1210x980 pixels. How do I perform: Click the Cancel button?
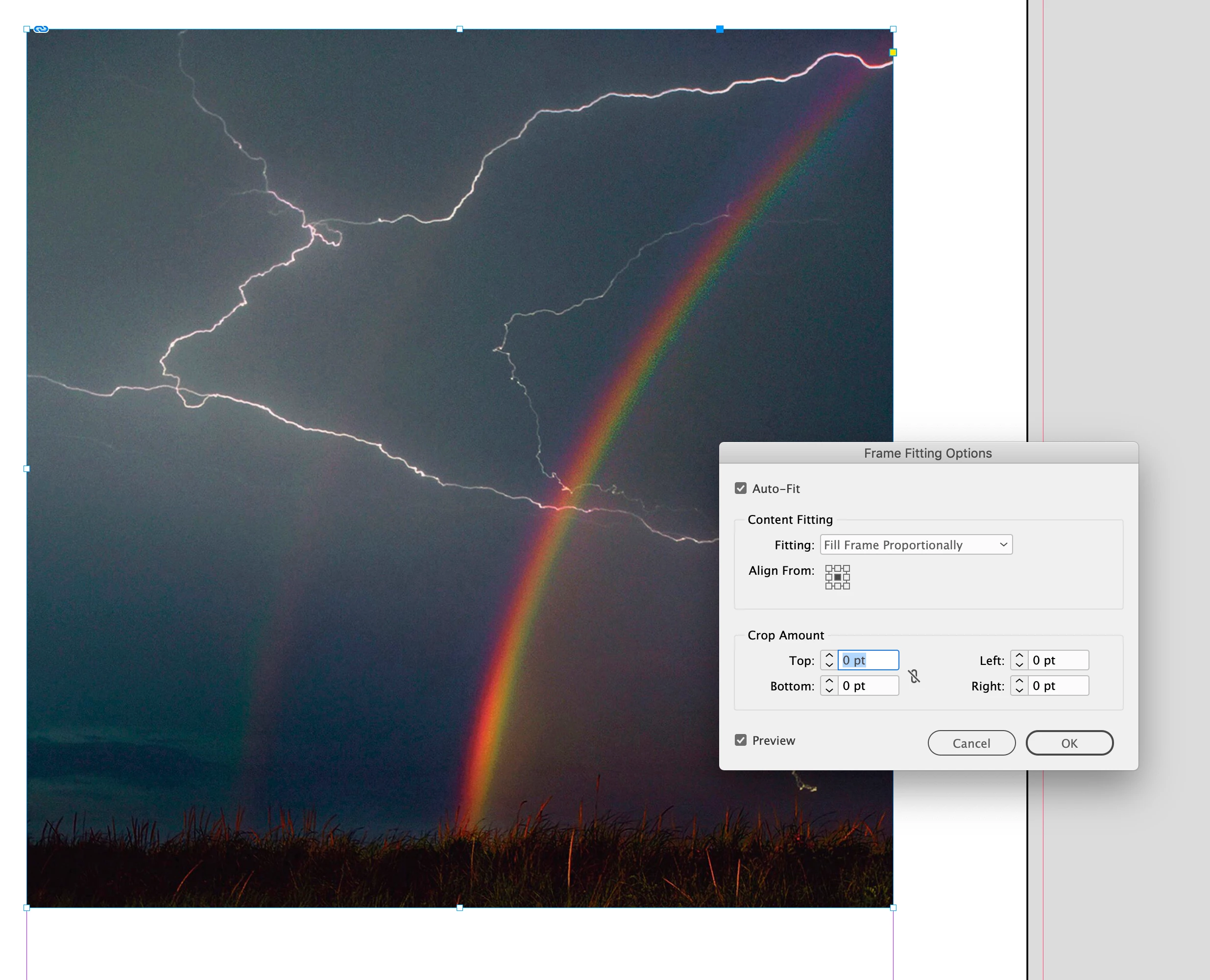point(971,743)
